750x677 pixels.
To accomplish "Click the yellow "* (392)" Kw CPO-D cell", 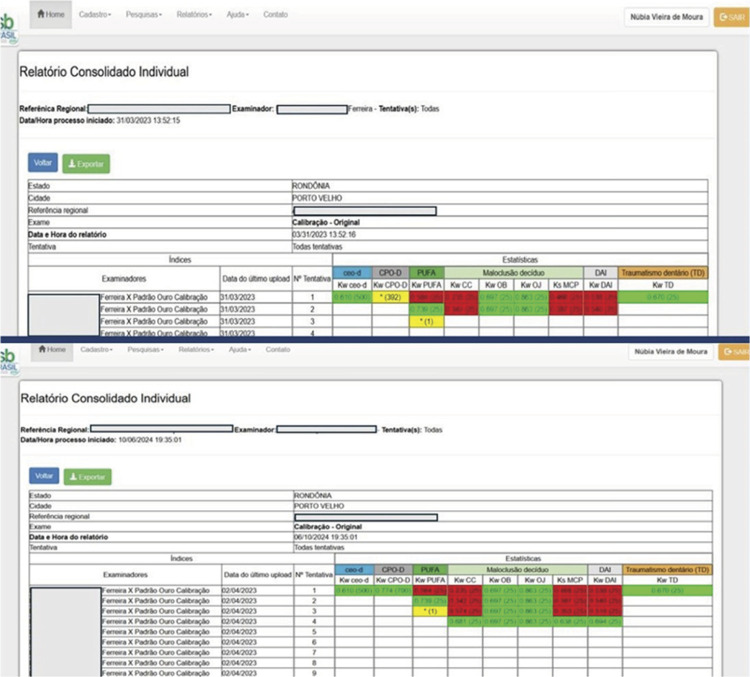I will (391, 297).
